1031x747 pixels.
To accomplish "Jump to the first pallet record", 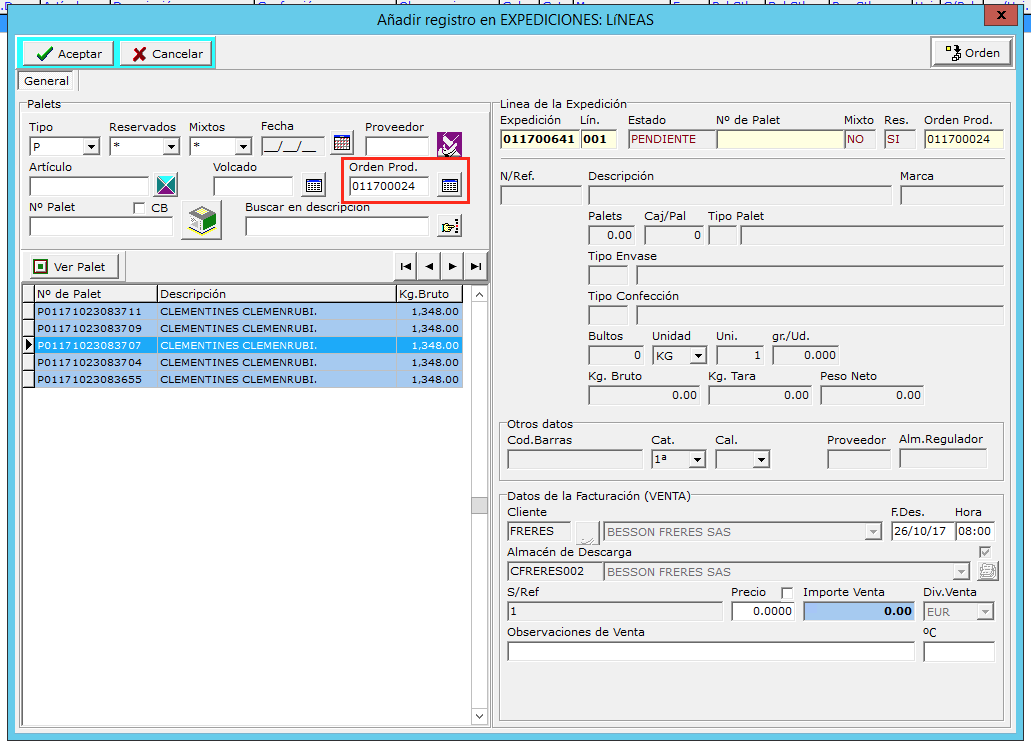I will point(406,266).
